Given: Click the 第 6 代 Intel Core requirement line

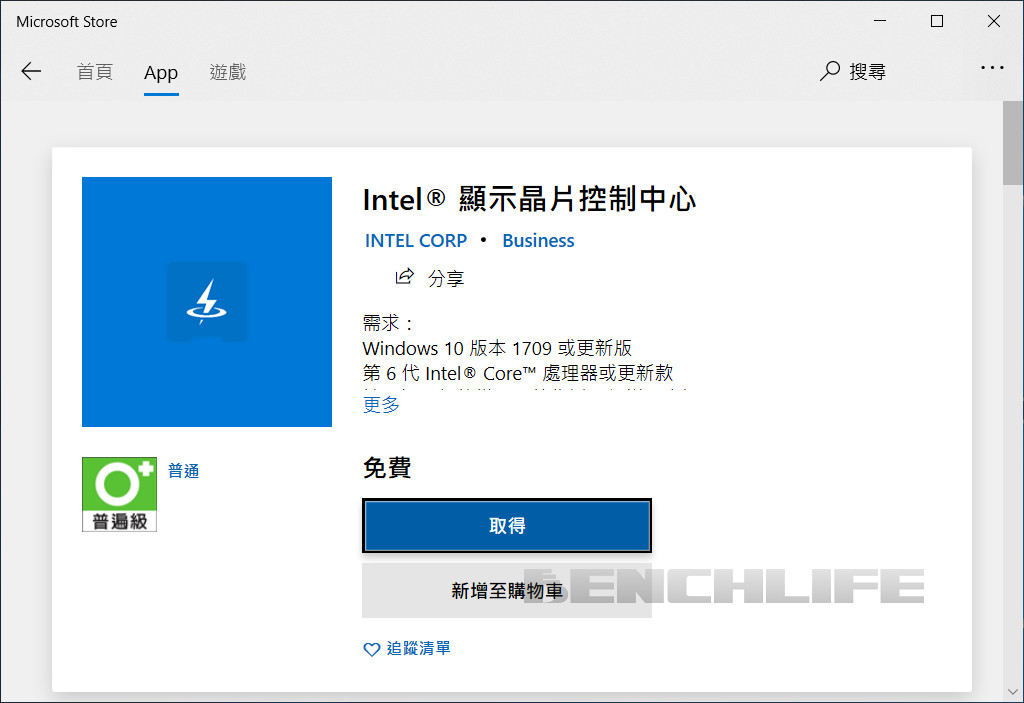Looking at the screenshot, I should (518, 373).
